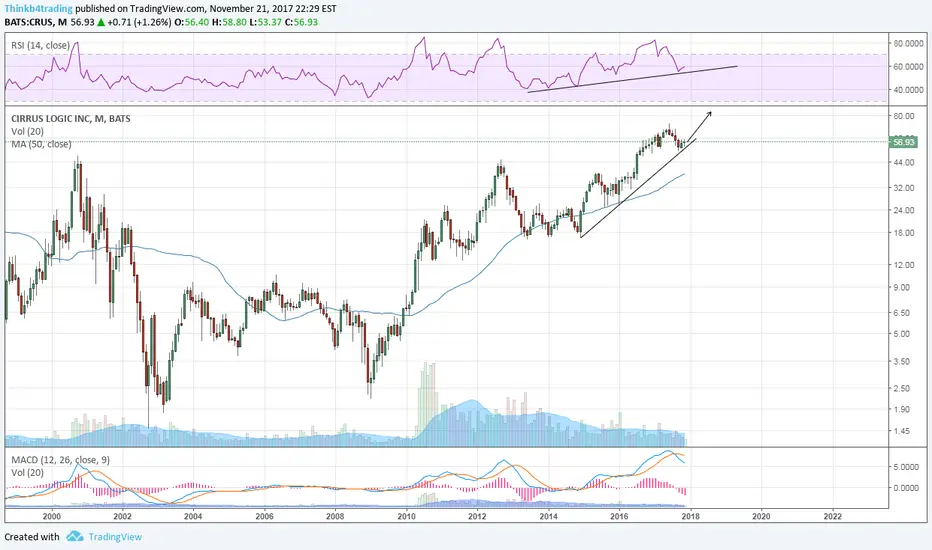The height and width of the screenshot is (550, 932).
Task: Click the 1.45 price scale label
Action: click(902, 431)
